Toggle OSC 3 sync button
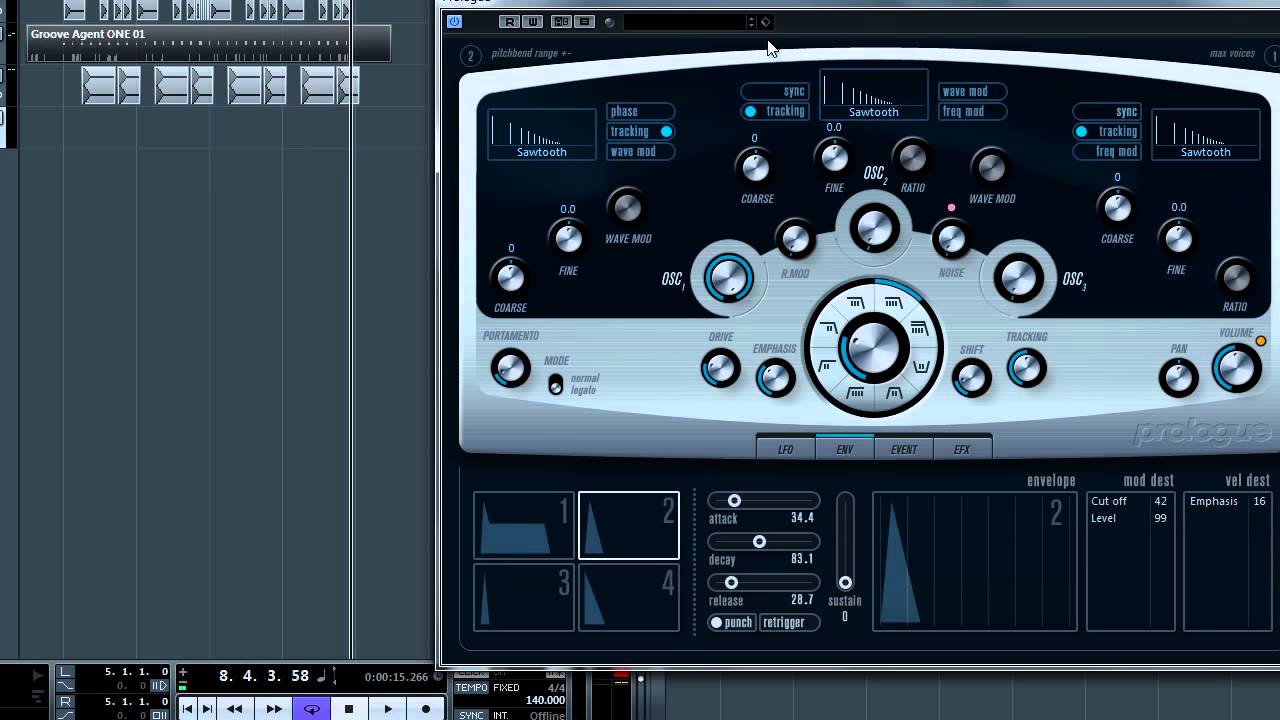This screenshot has height=720, width=1280. [1107, 111]
